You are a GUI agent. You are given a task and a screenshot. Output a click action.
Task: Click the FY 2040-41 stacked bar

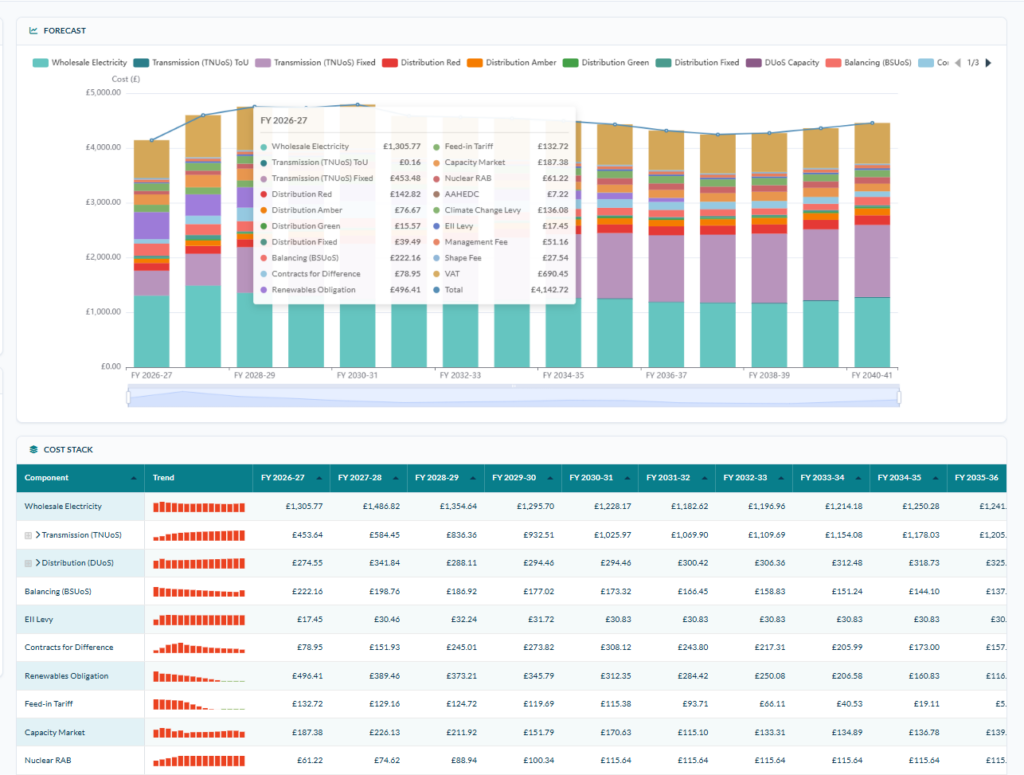click(872, 245)
